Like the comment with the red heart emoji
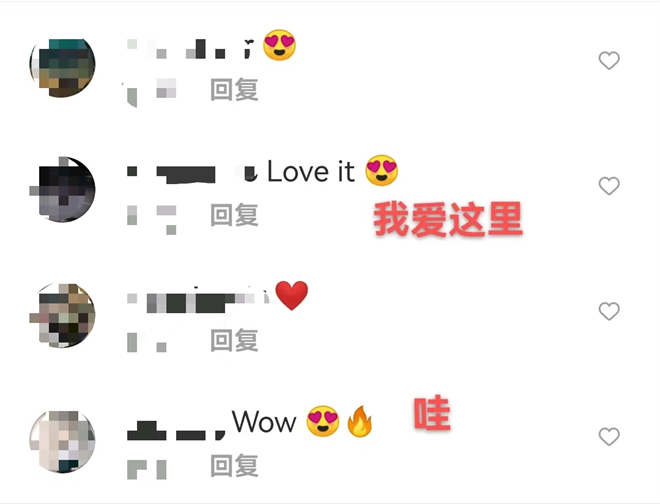 [609, 311]
